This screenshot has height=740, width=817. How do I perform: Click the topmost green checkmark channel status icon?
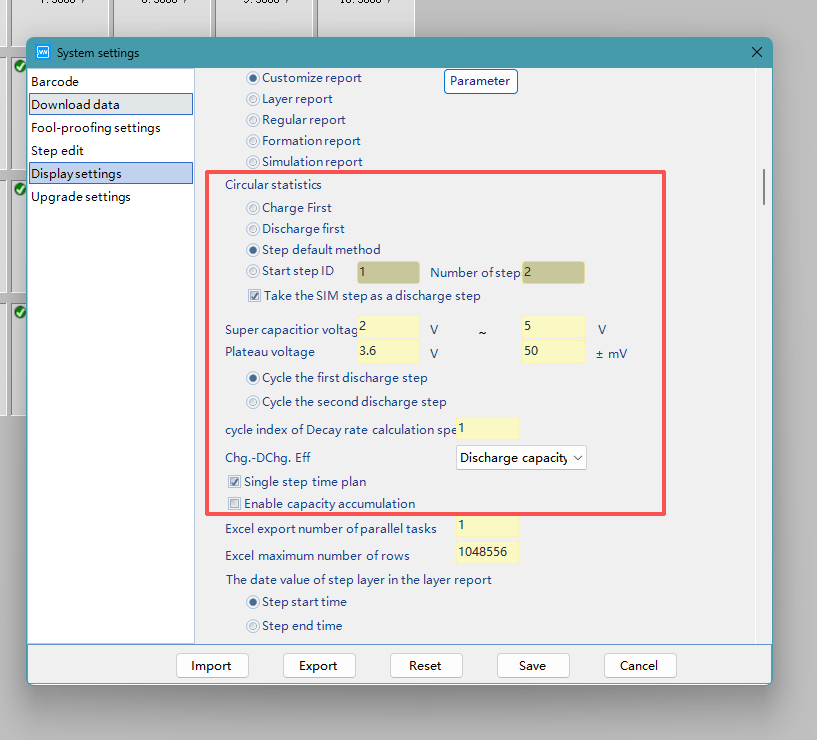coord(18,66)
